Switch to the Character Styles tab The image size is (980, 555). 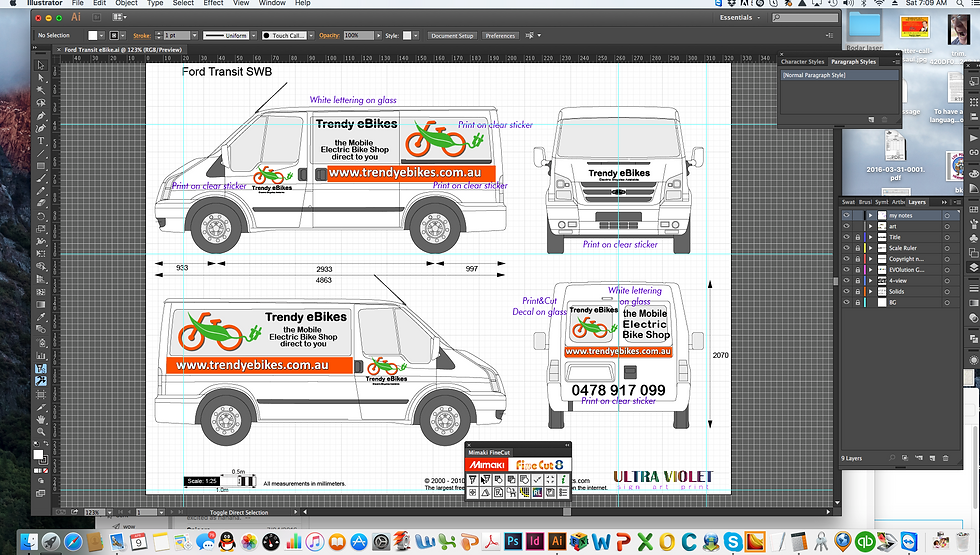(x=802, y=62)
